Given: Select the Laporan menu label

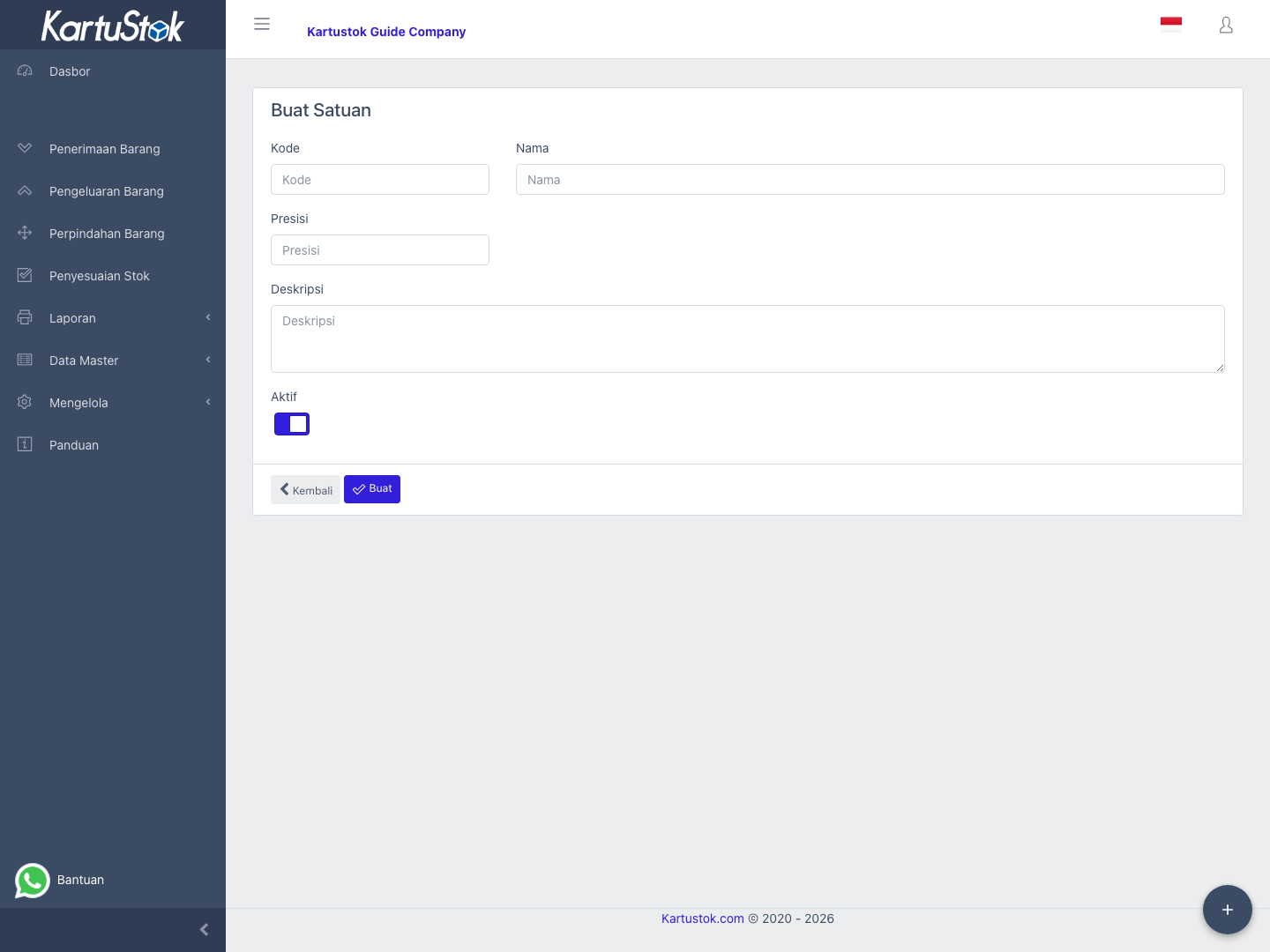Looking at the screenshot, I should (72, 318).
